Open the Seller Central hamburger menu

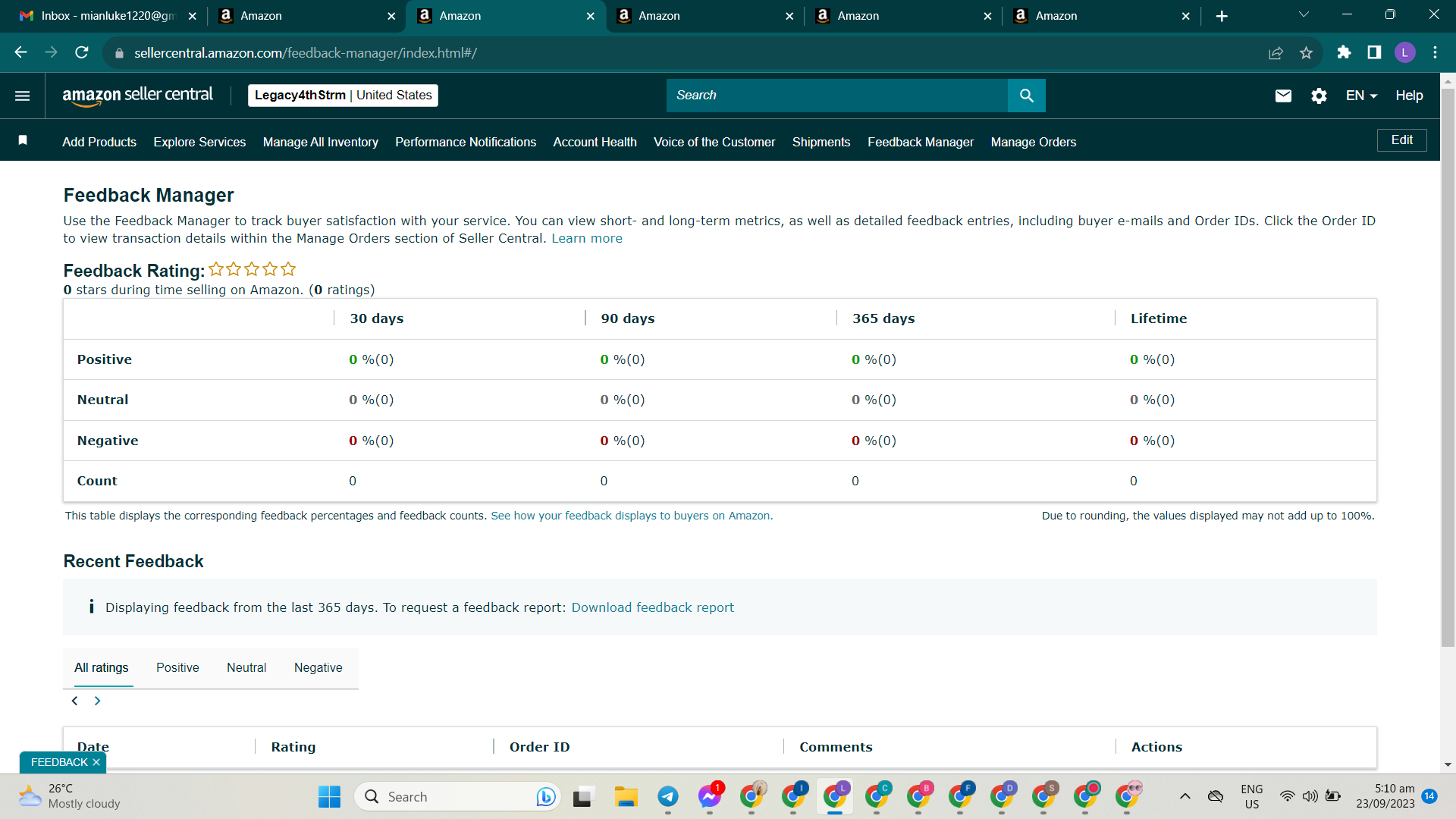click(23, 96)
